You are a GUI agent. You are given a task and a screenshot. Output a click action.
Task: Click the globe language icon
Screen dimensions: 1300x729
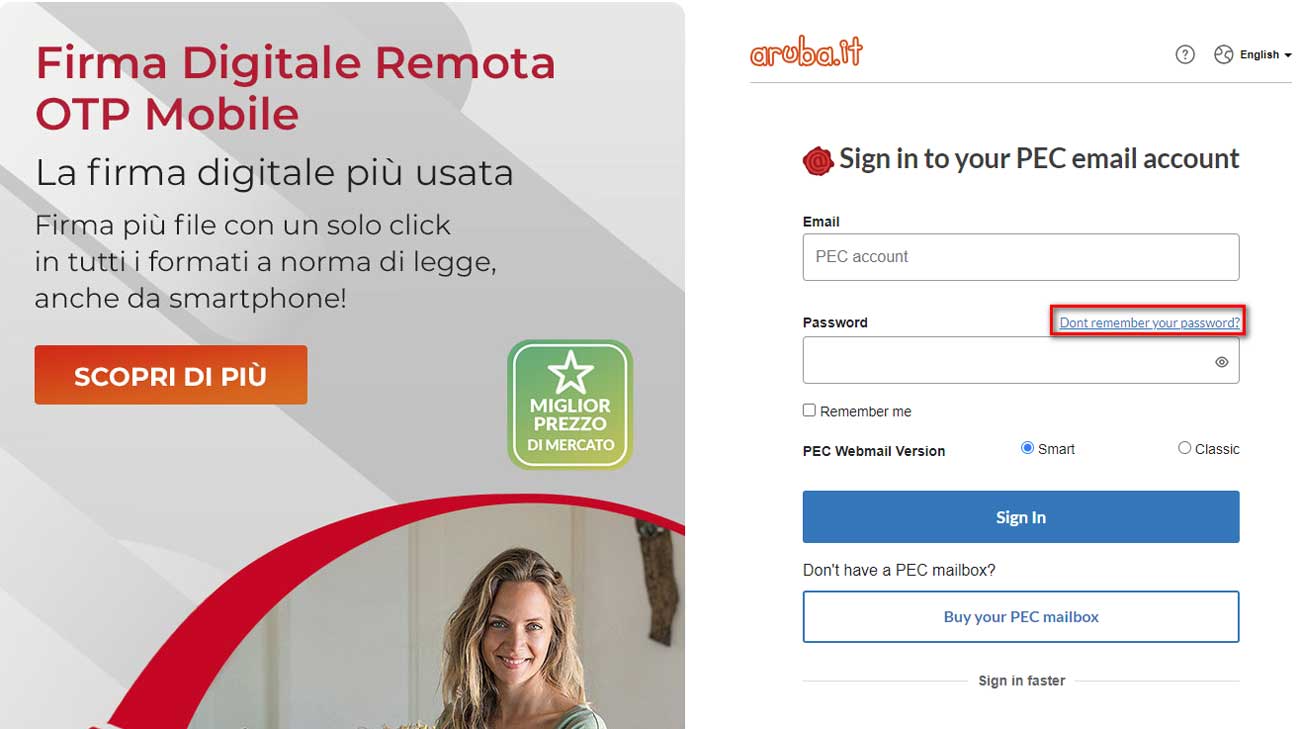1223,55
